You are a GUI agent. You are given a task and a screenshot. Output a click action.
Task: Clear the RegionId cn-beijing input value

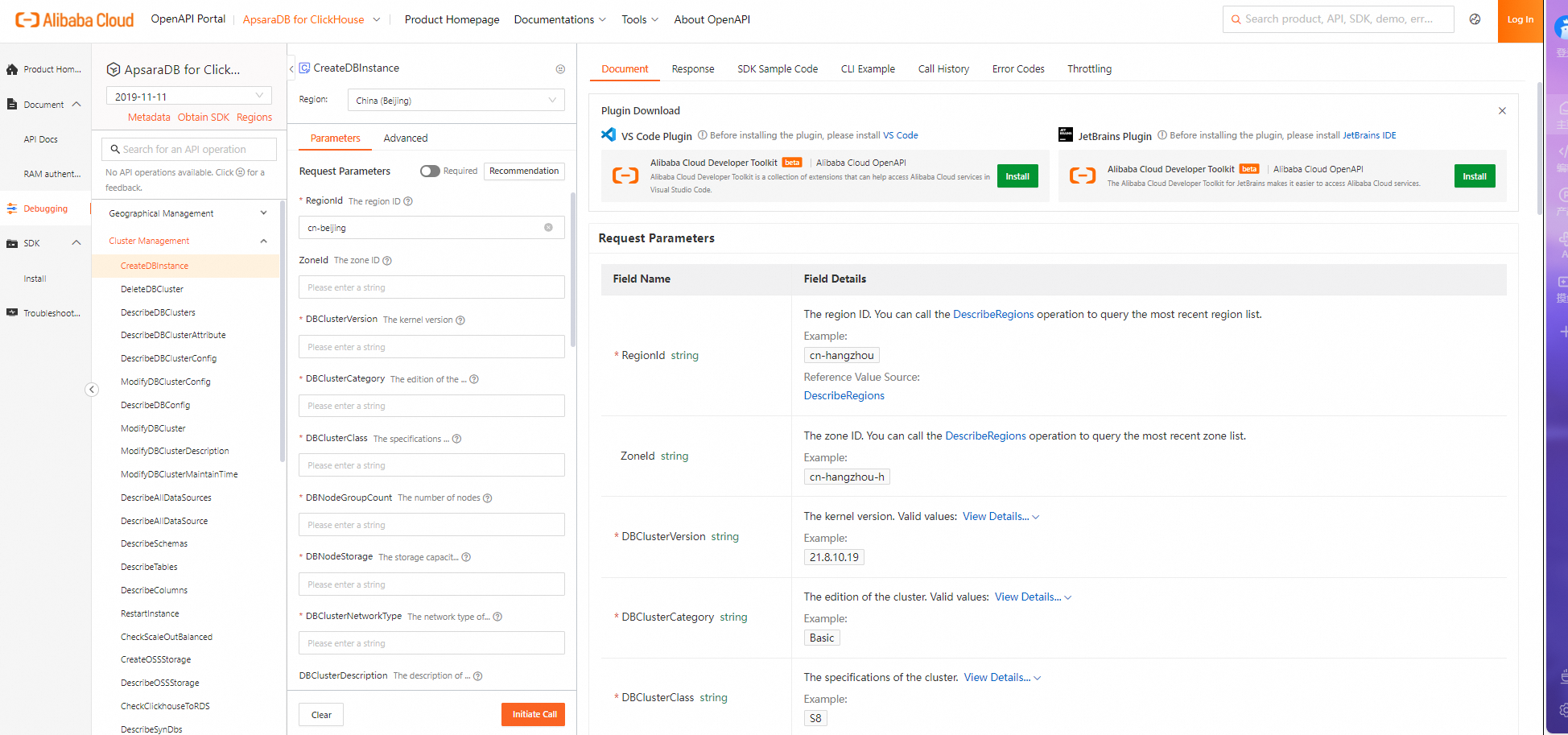pyautogui.click(x=548, y=228)
